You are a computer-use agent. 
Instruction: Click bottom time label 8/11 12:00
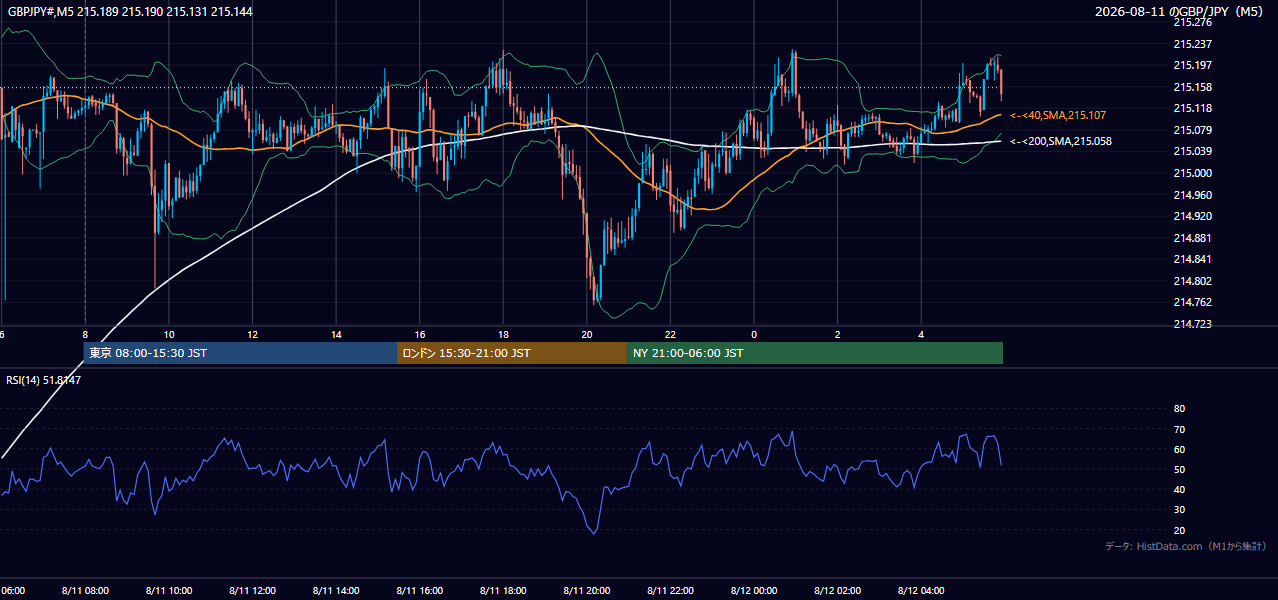pyautogui.click(x=252, y=591)
